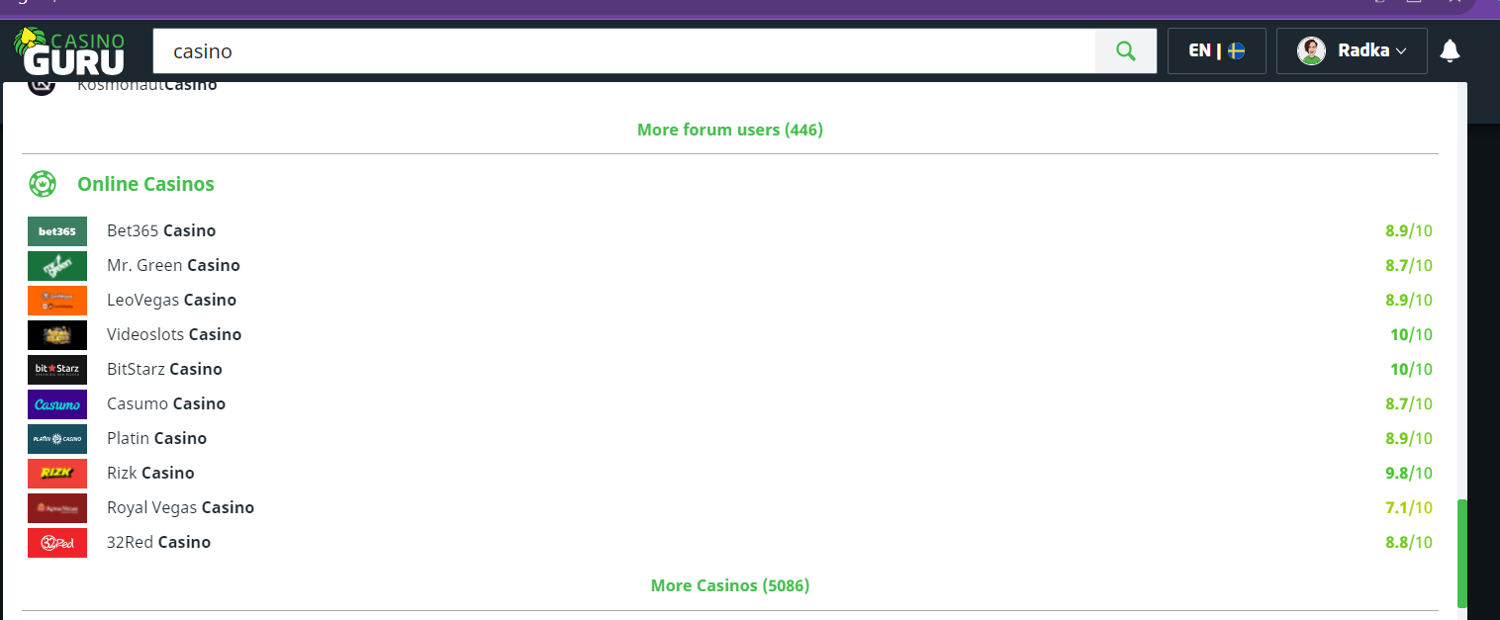Click the Casino Guru logo
This screenshot has width=1500, height=620.
click(x=69, y=52)
